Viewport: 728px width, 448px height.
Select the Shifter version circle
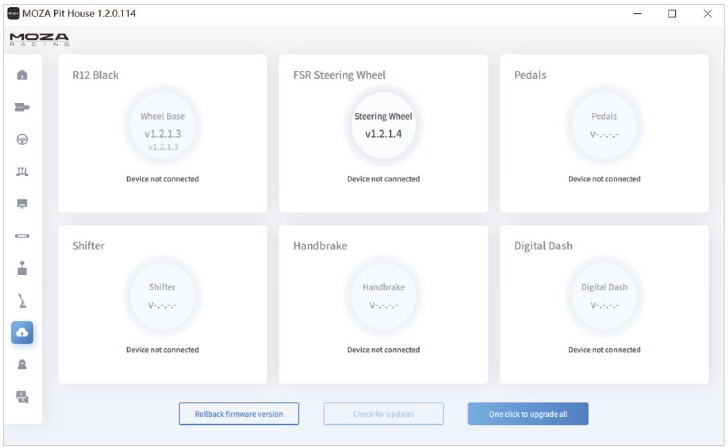162,296
